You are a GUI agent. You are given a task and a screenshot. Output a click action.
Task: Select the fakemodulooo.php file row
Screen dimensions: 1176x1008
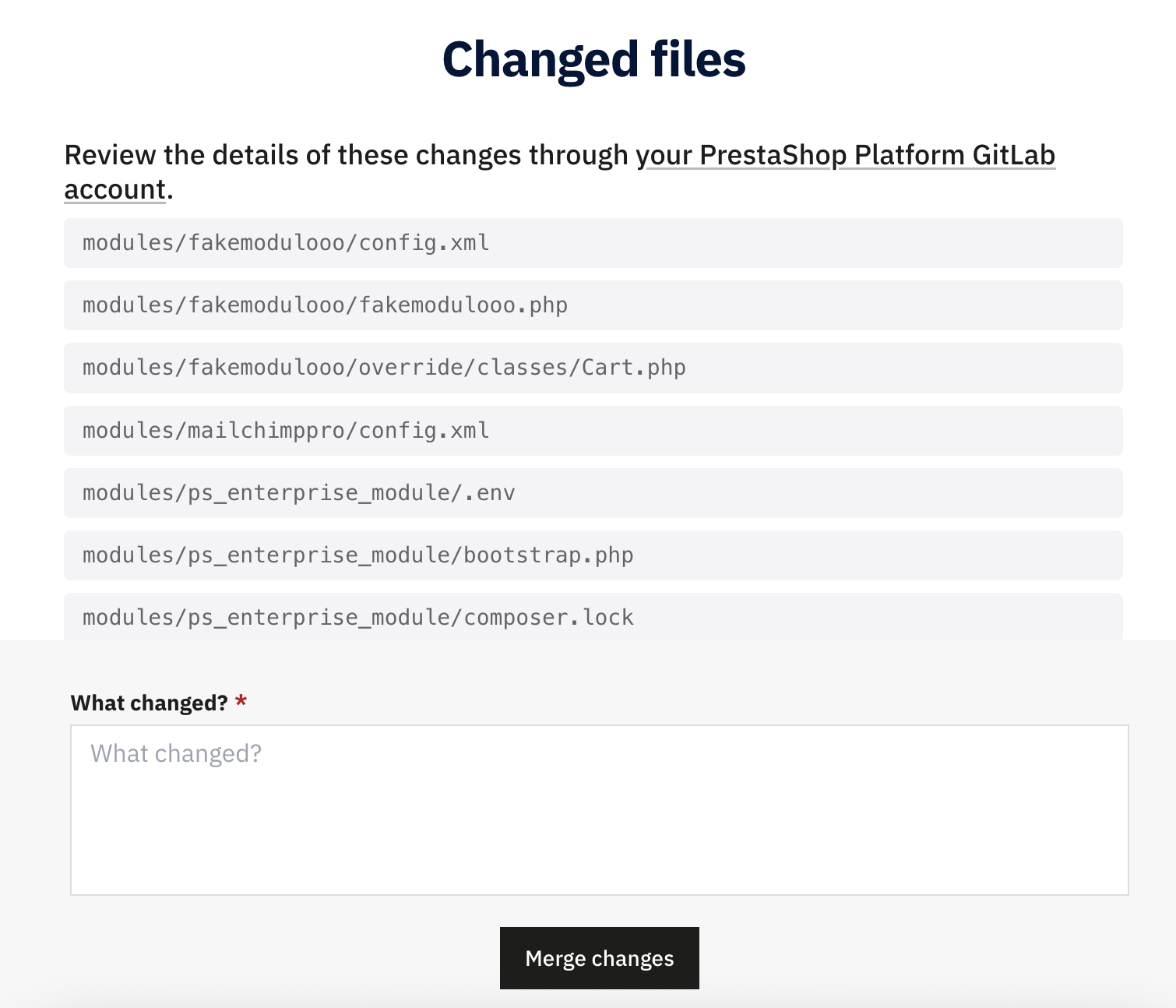pos(593,305)
